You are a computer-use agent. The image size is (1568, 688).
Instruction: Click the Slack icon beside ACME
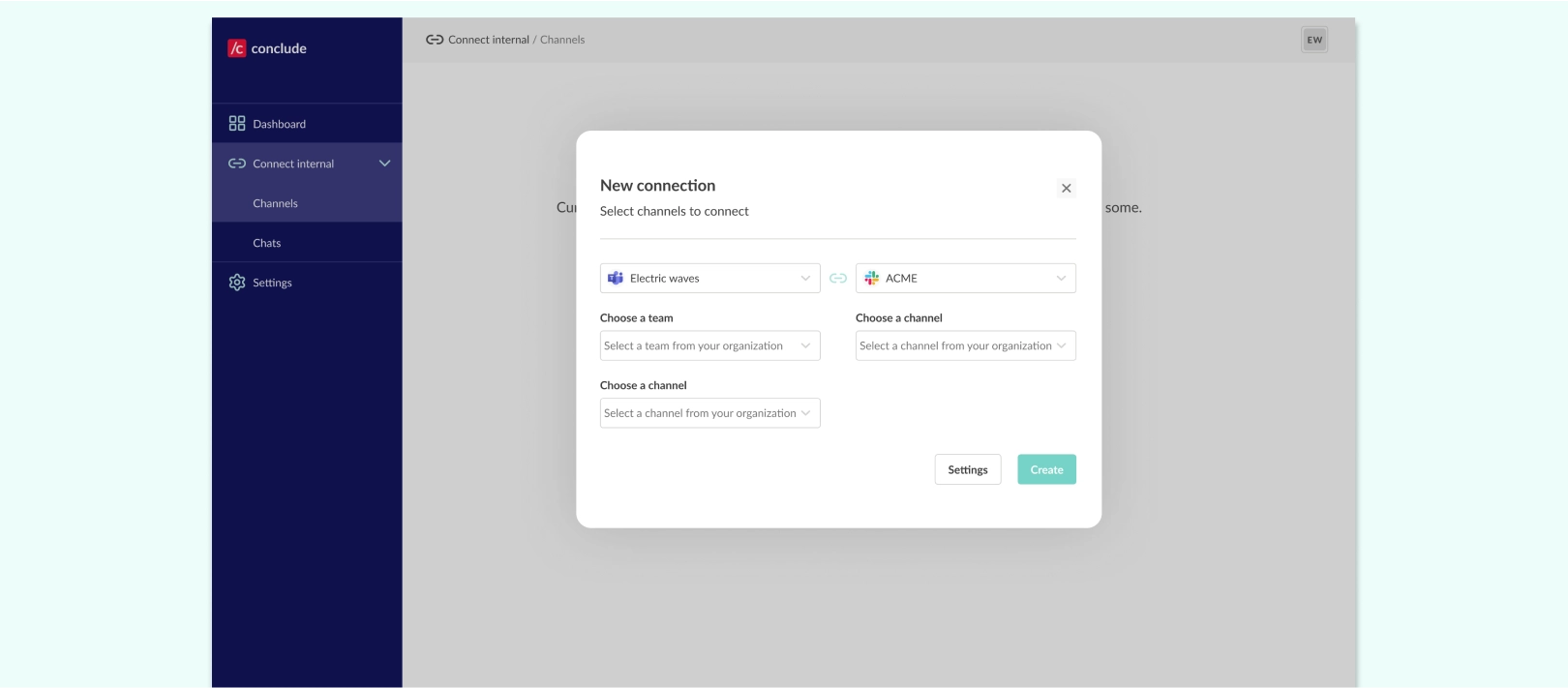(x=871, y=279)
